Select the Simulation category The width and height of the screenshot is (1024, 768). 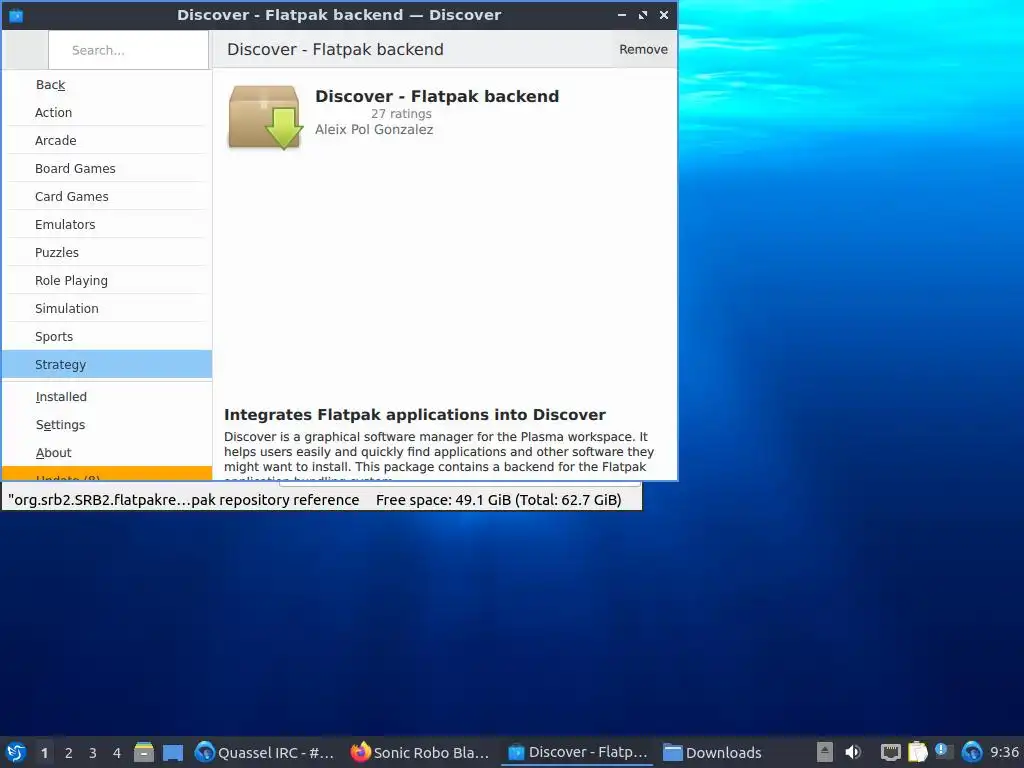108,309
